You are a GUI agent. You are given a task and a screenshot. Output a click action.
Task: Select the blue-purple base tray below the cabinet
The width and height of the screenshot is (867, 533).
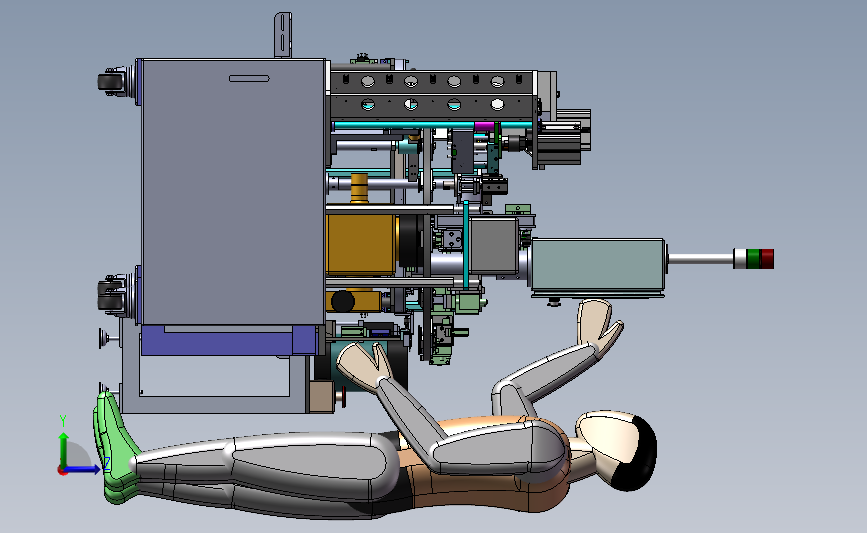[x=229, y=340]
